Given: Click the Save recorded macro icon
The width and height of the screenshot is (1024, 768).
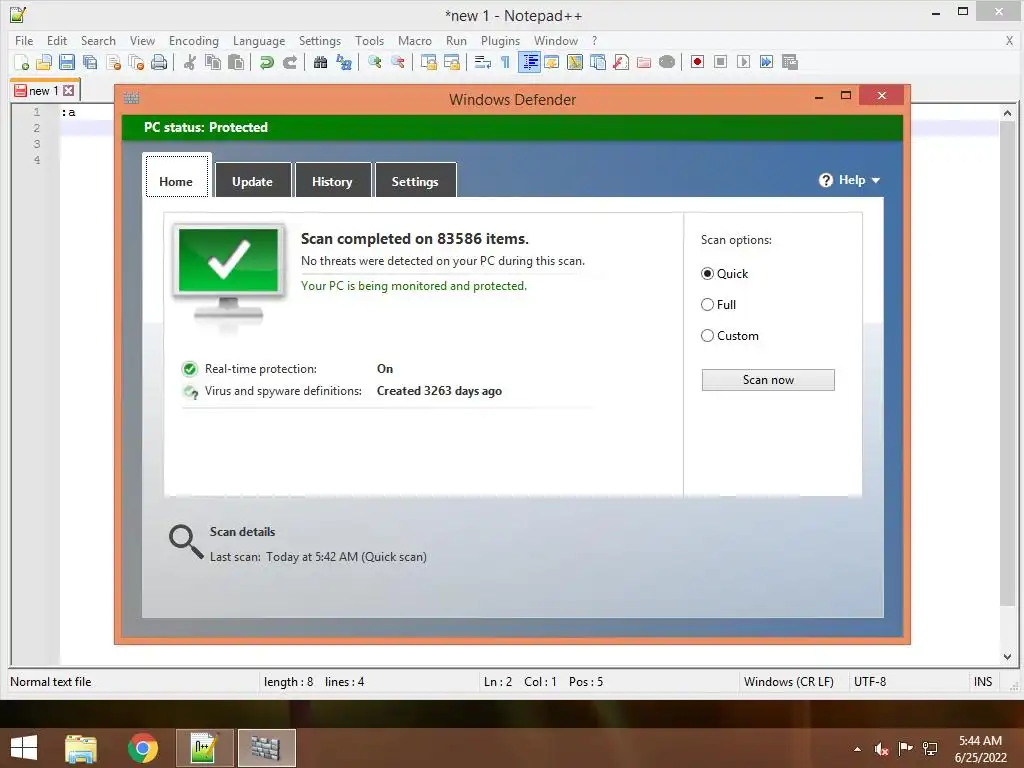Looking at the screenshot, I should [790, 62].
